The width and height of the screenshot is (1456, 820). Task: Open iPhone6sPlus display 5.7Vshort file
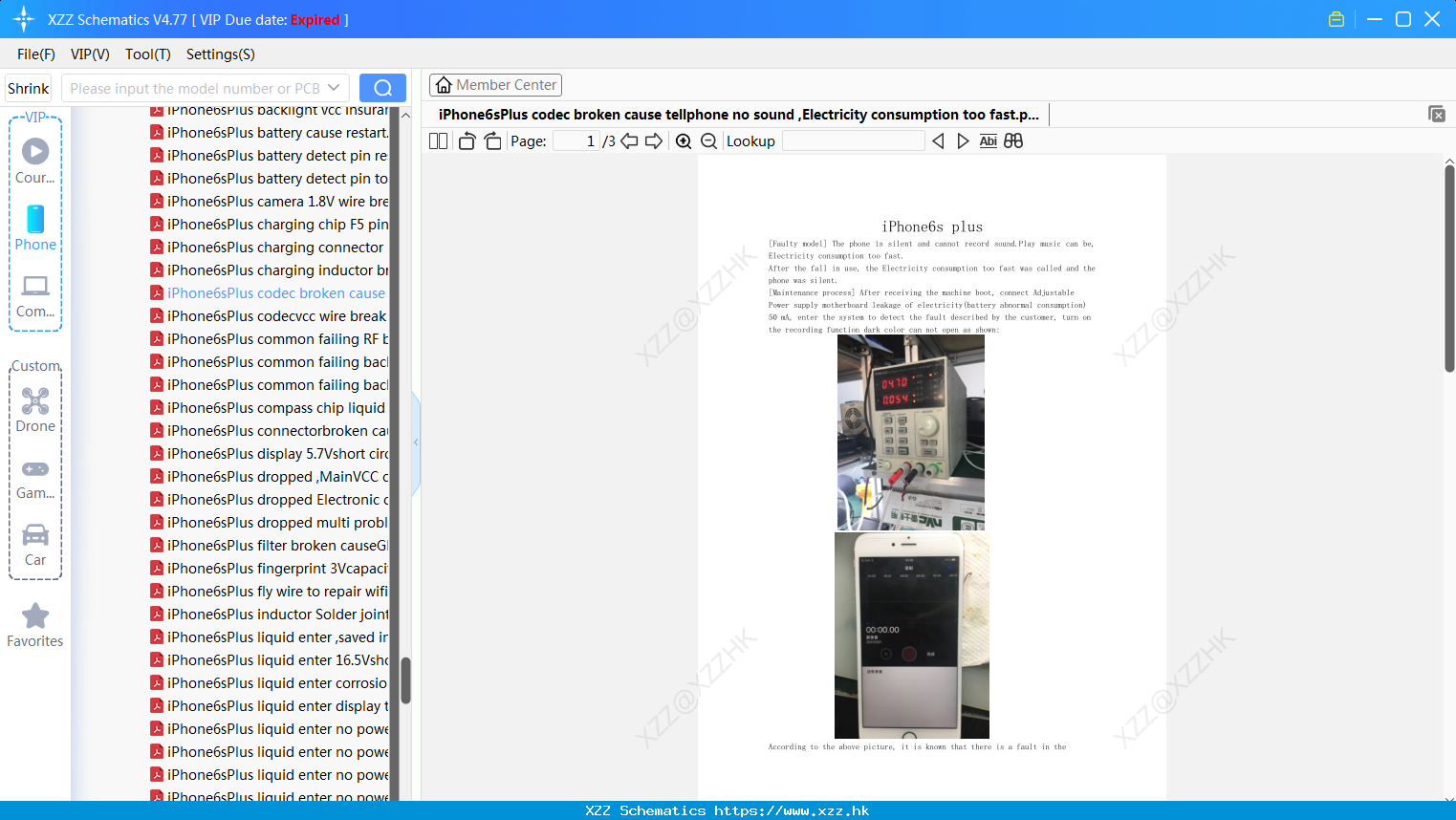(269, 454)
